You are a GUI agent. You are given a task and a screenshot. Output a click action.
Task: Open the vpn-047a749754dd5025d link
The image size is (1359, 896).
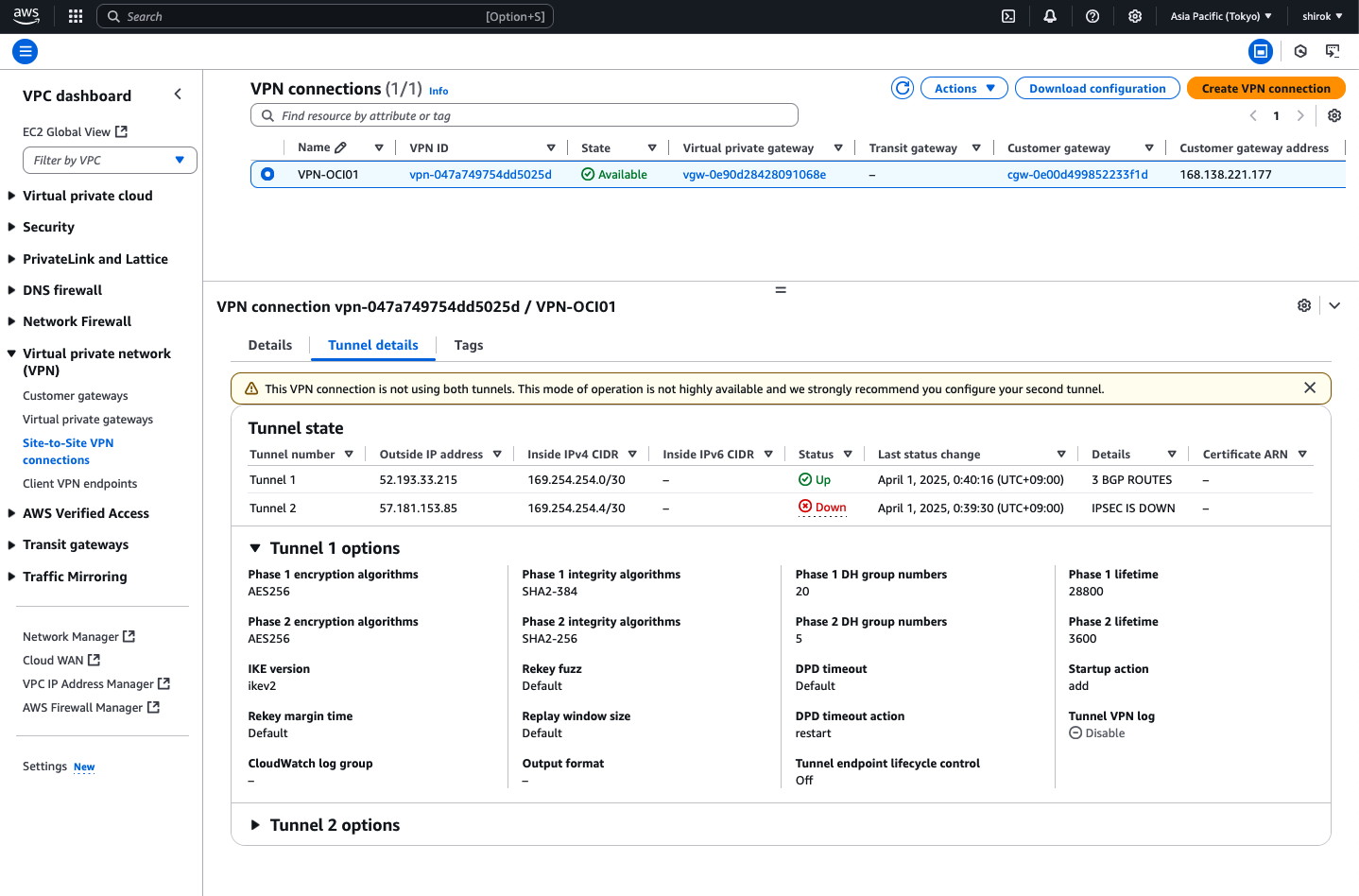click(x=480, y=175)
